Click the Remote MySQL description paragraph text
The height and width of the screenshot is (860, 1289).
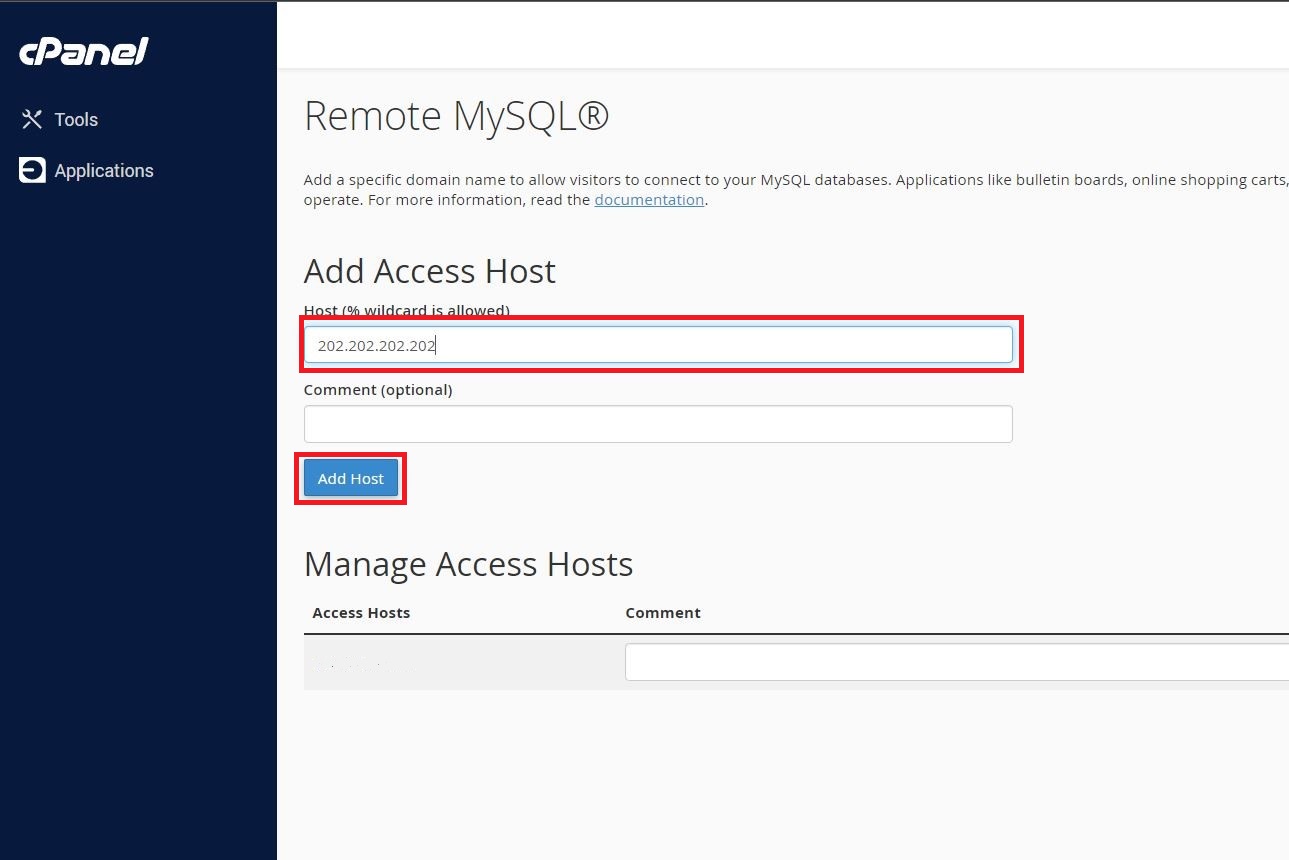pyautogui.click(x=796, y=190)
